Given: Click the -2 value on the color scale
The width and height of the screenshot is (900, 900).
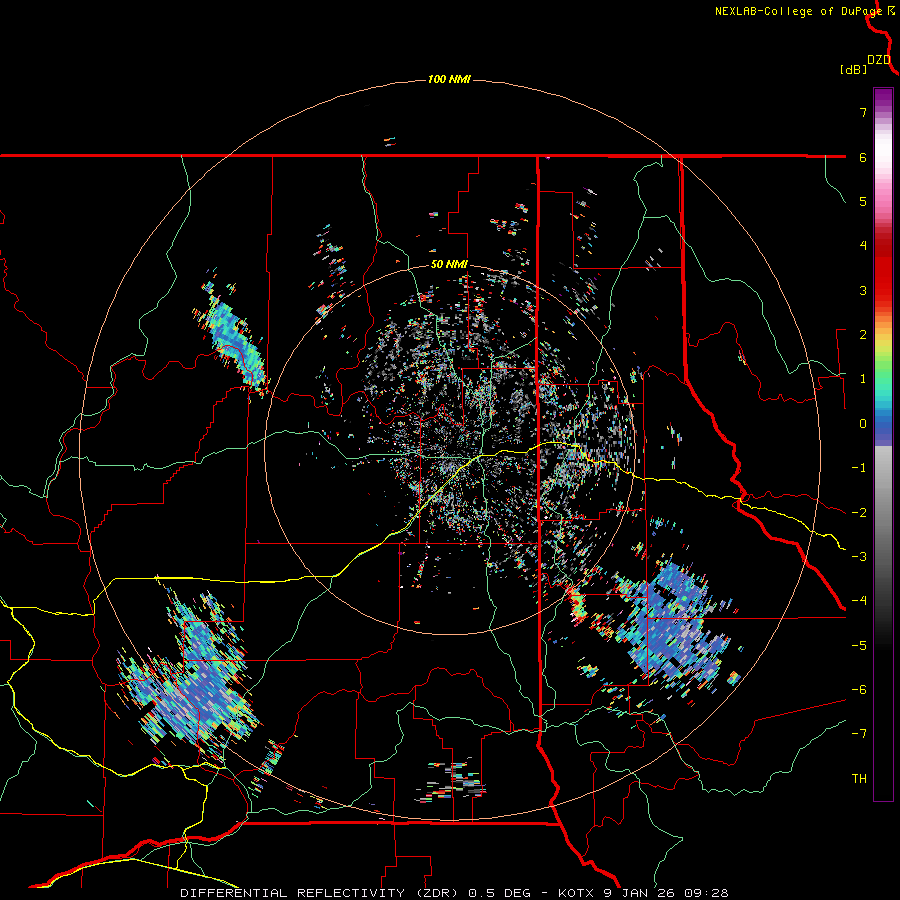Looking at the screenshot, I should point(859,513).
